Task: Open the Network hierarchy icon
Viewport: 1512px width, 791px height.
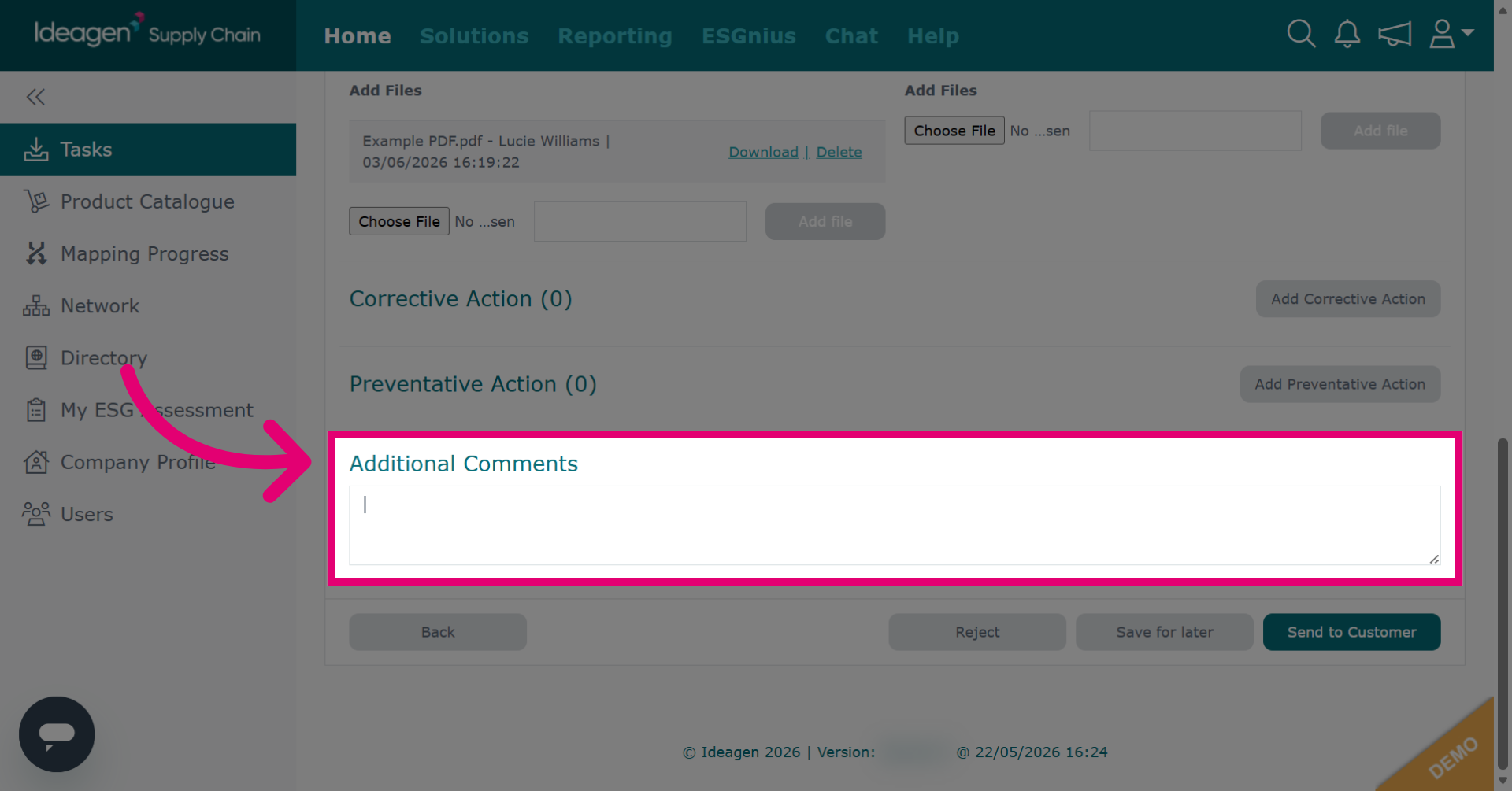Action: [x=36, y=306]
